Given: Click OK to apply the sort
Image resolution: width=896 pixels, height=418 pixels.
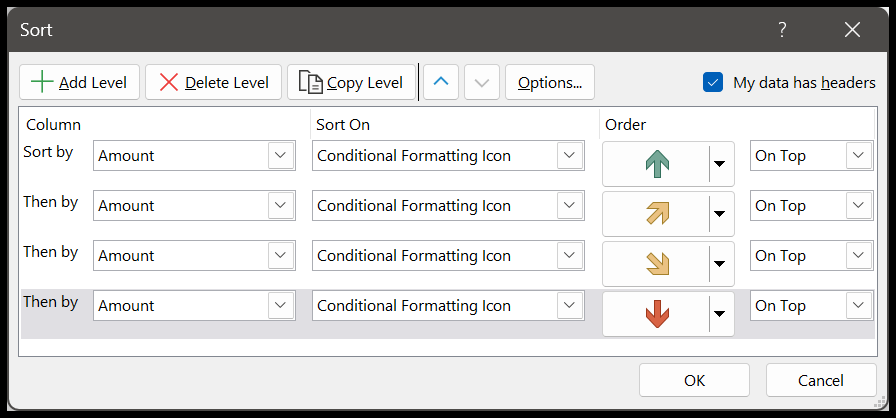Looking at the screenshot, I should [x=694, y=380].
